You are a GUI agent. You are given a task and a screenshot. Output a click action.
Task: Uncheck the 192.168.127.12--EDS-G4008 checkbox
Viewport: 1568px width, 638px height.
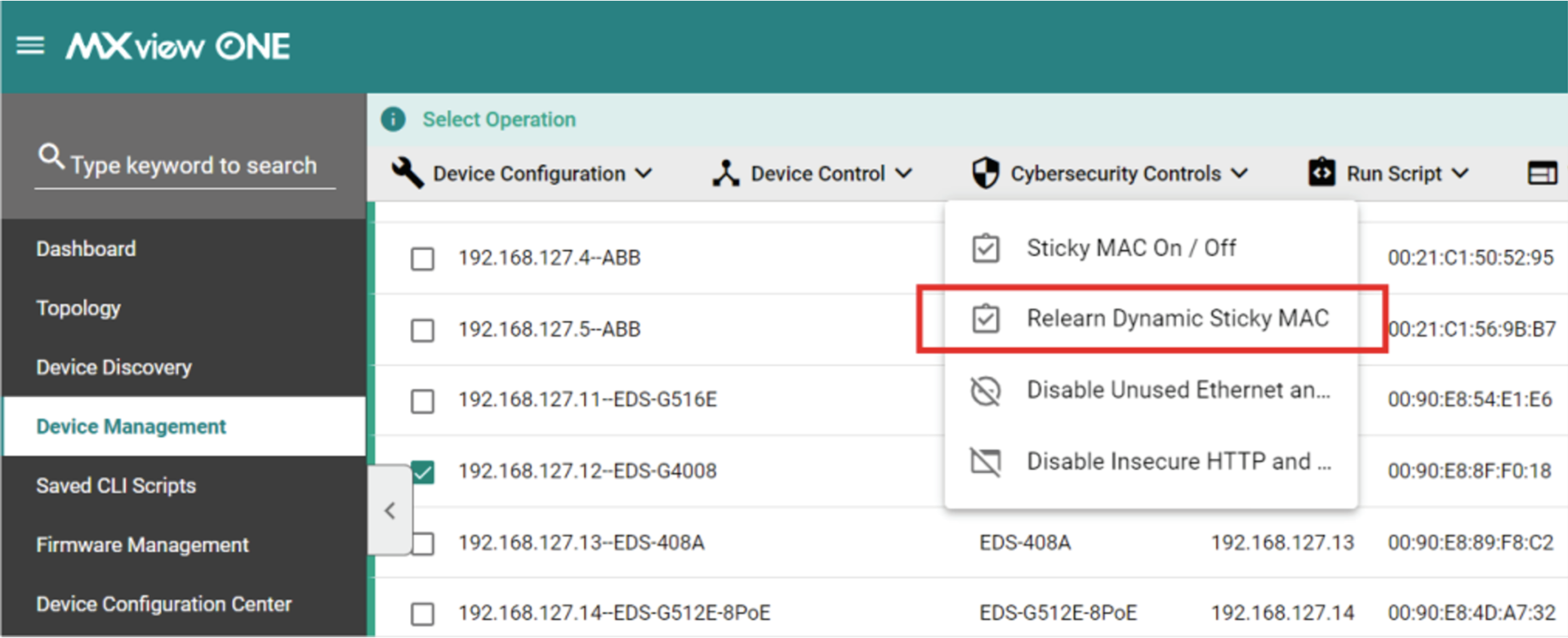[x=423, y=471]
